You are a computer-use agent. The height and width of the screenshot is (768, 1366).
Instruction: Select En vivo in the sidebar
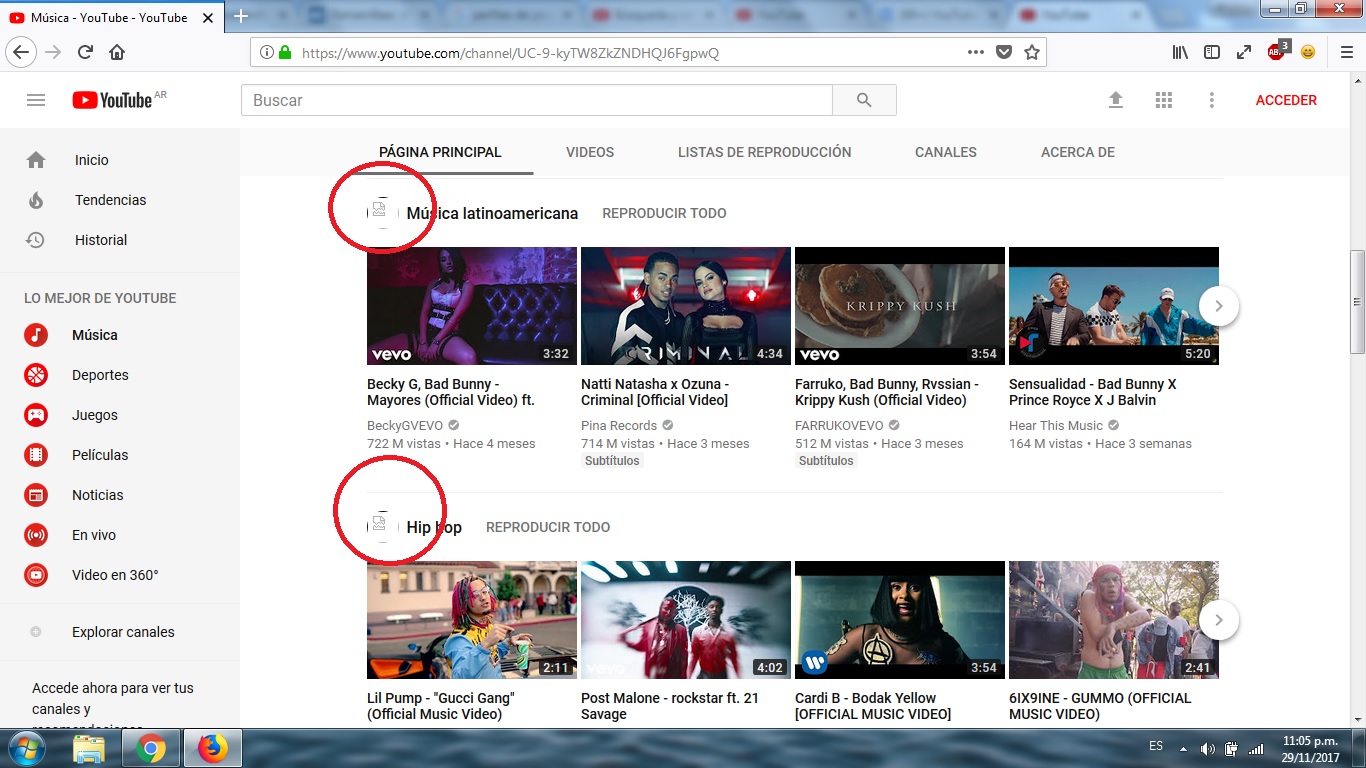[120, 535]
